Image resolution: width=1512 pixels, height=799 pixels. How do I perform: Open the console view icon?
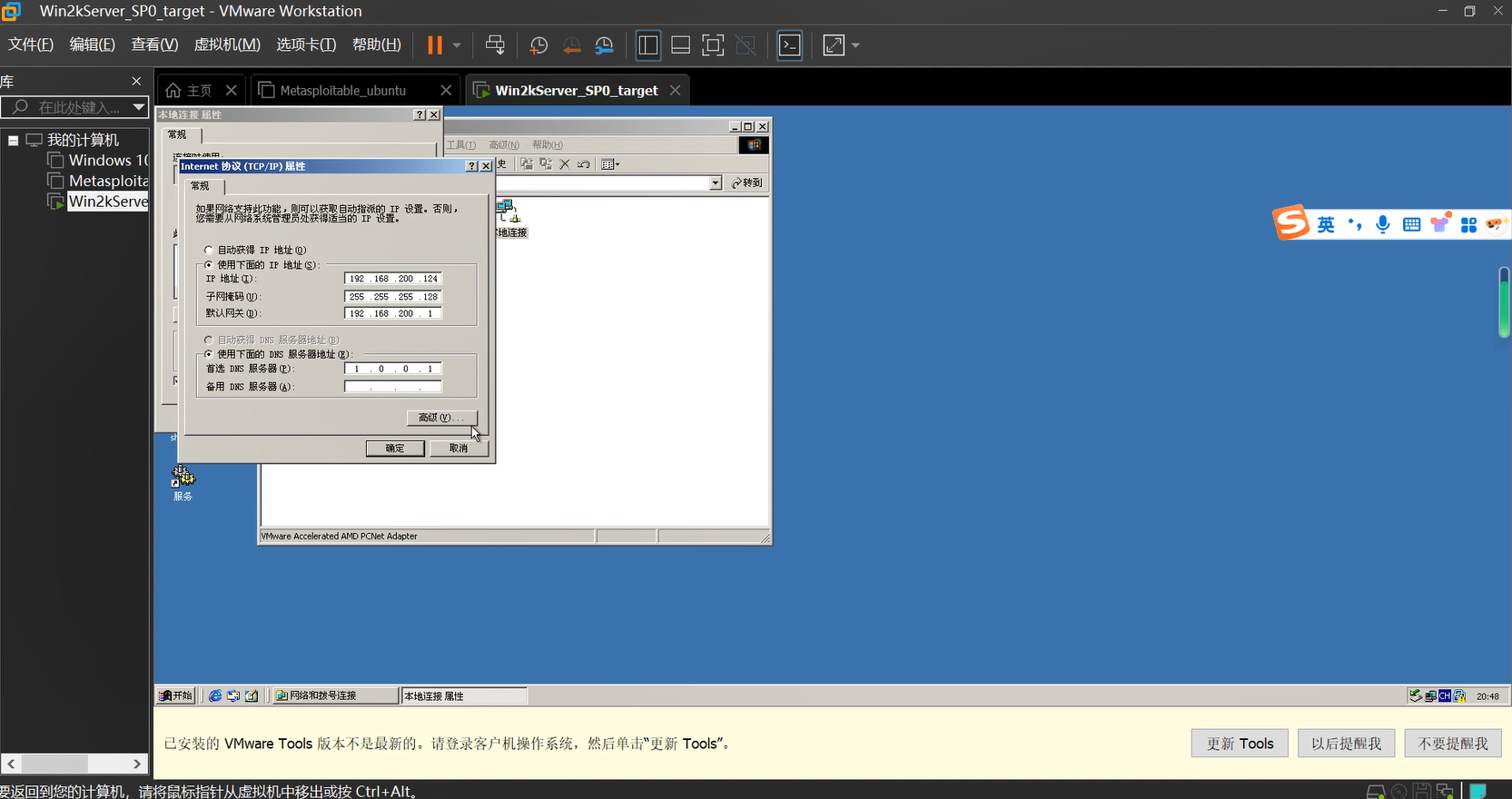pos(790,44)
